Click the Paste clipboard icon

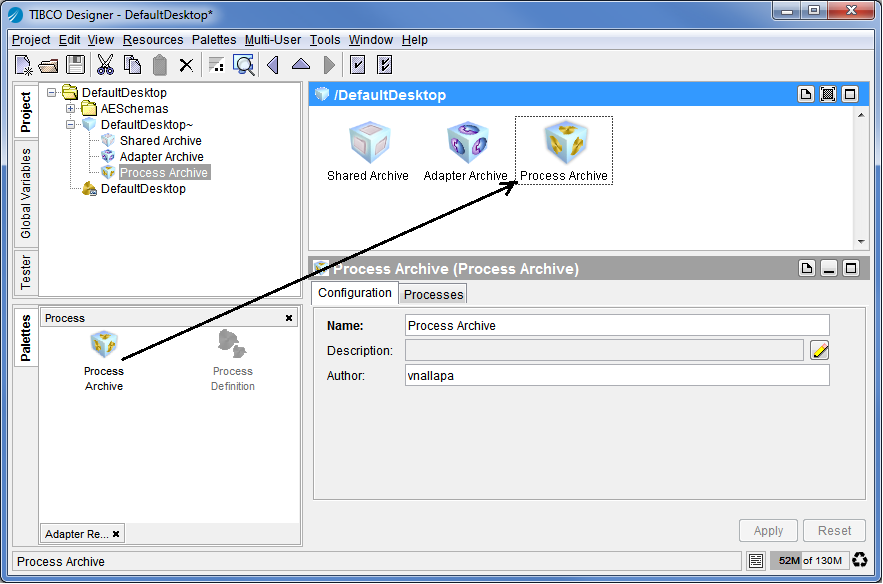(x=160, y=65)
